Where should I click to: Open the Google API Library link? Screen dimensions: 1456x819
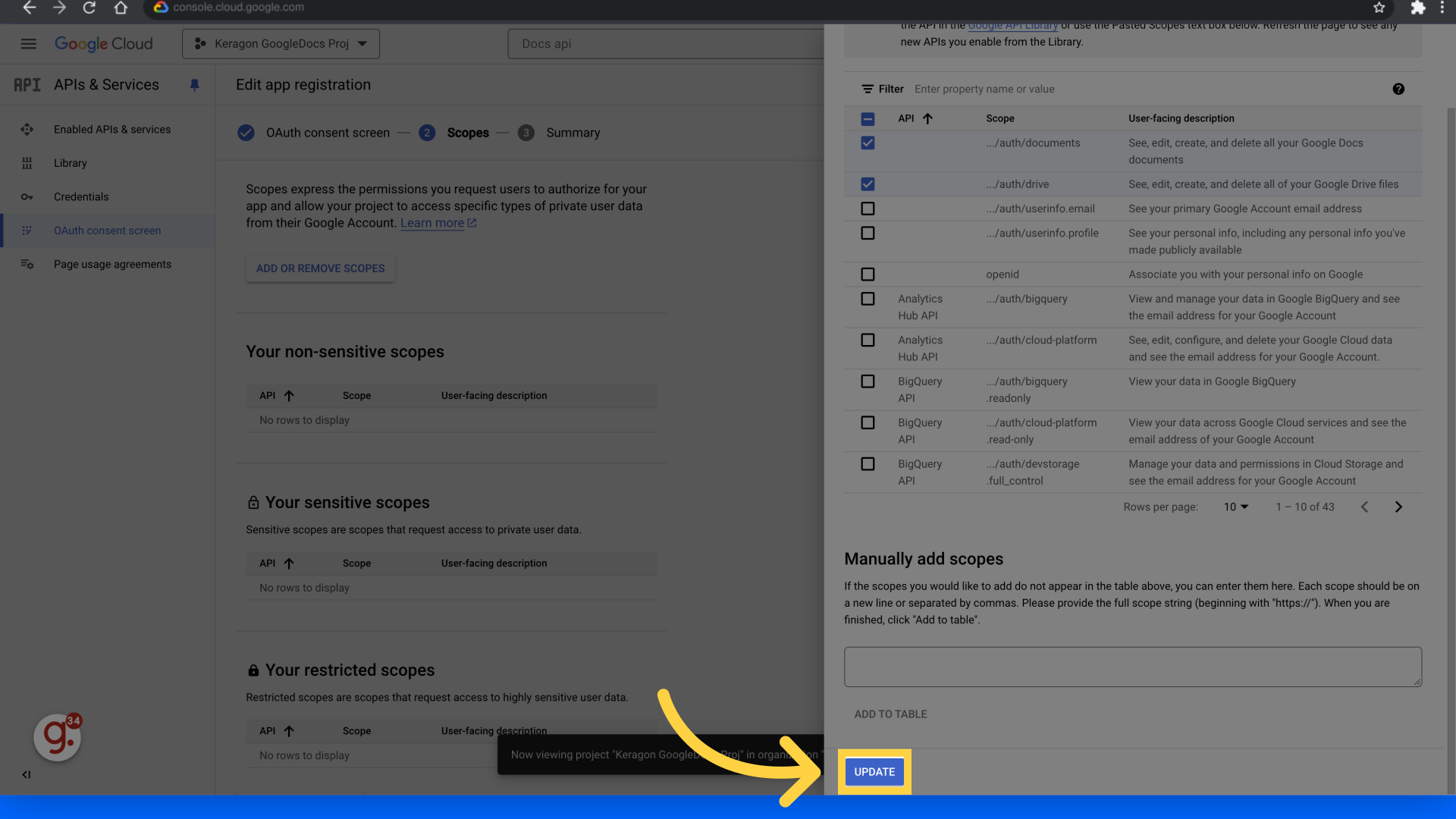pyautogui.click(x=1013, y=26)
